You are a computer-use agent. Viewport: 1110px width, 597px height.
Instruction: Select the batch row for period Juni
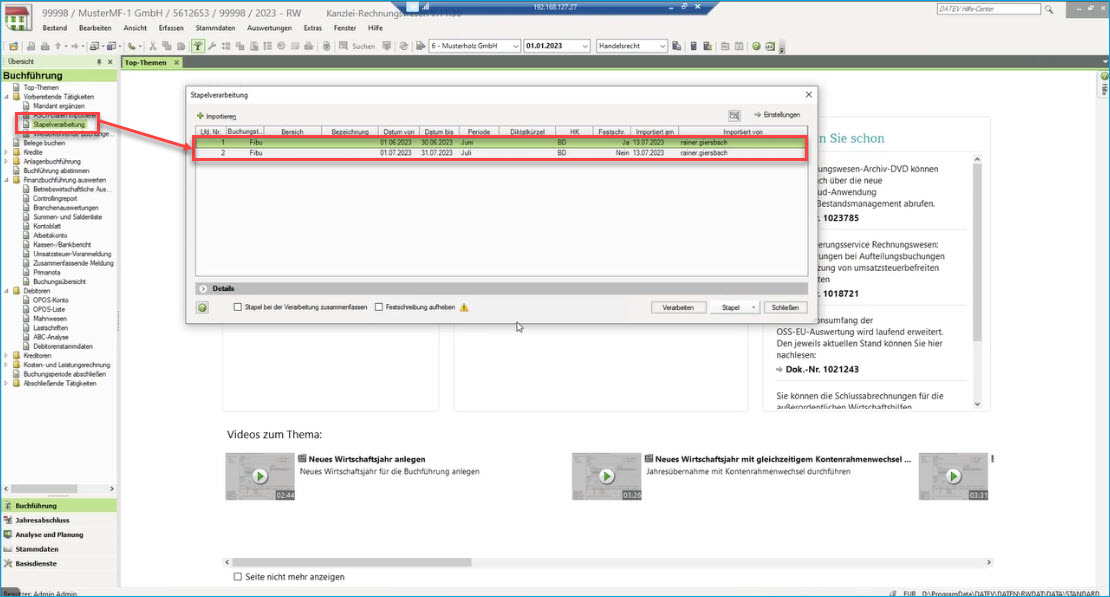[500, 142]
